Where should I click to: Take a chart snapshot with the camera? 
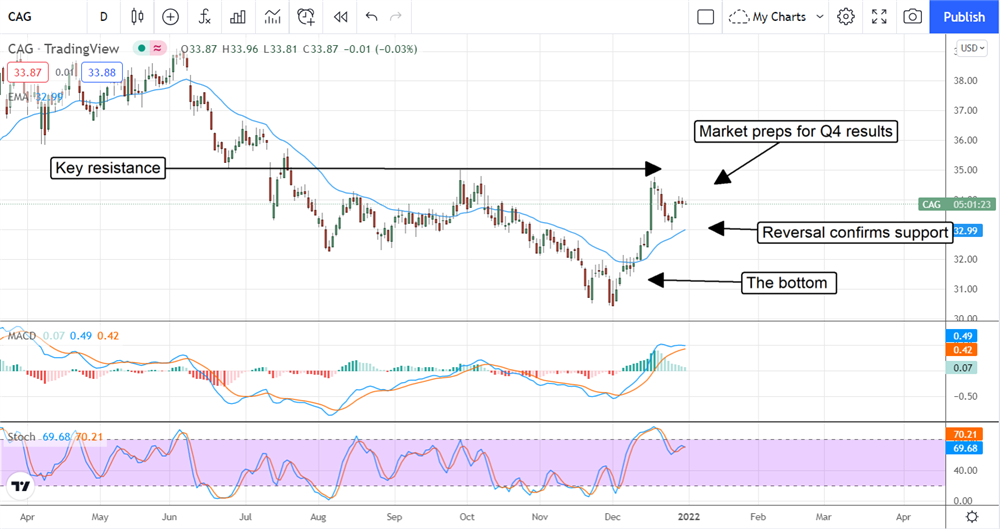(x=913, y=17)
